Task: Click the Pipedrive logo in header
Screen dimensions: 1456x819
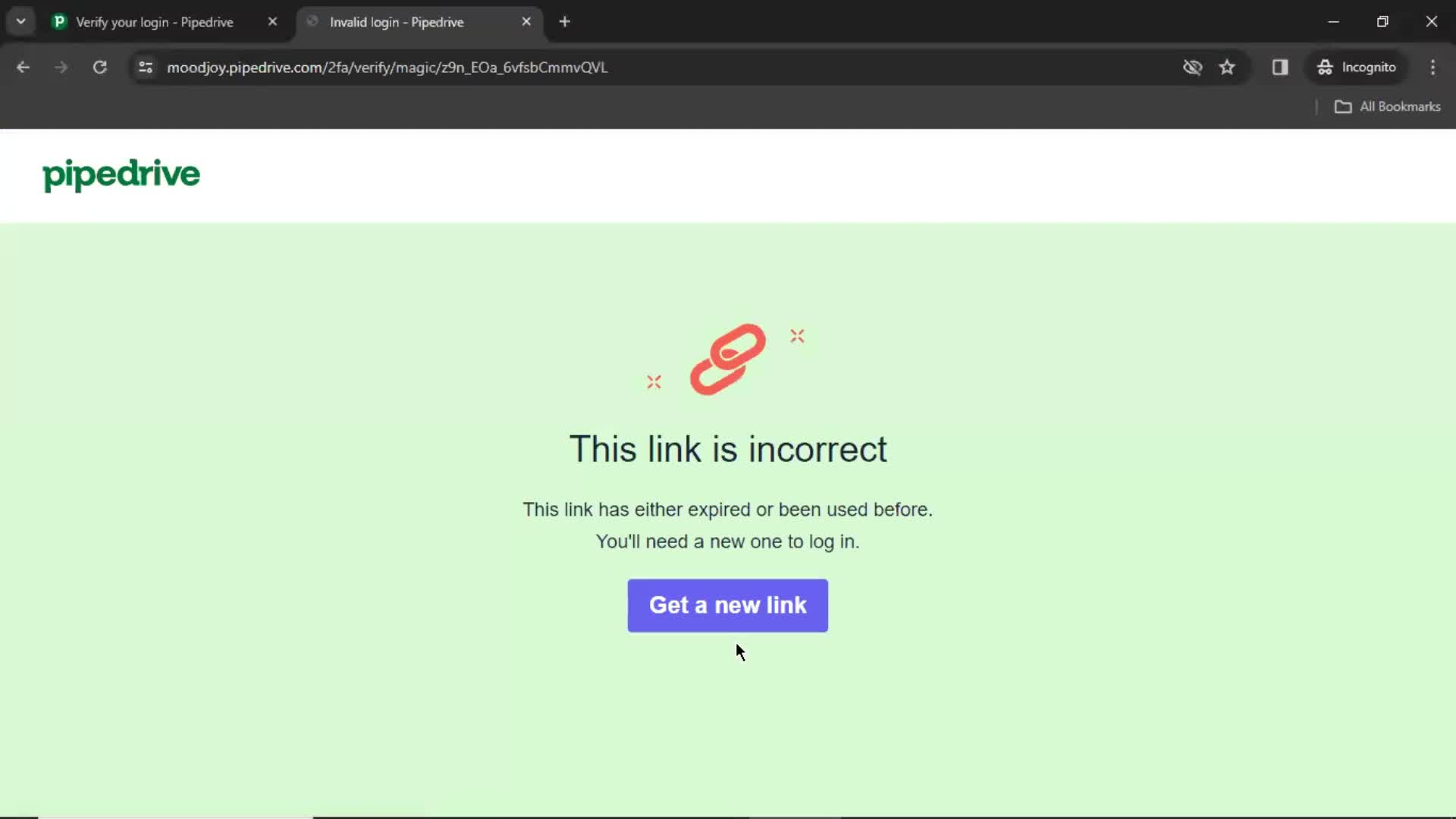Action: click(x=120, y=174)
